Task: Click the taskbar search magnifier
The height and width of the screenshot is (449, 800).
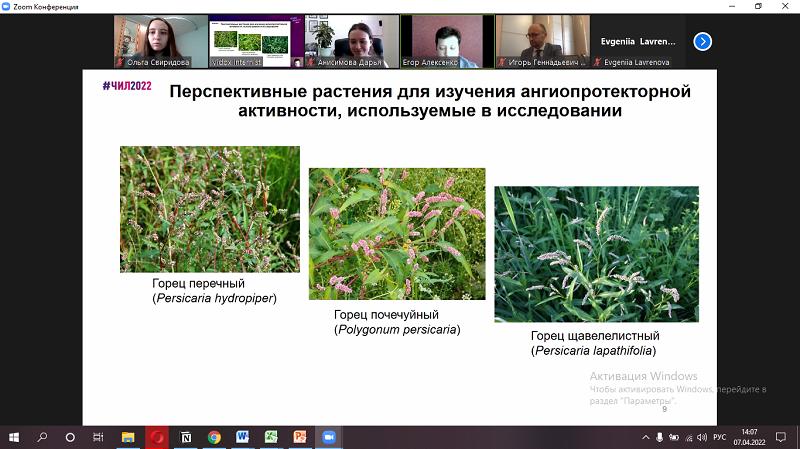Action: click(42, 437)
